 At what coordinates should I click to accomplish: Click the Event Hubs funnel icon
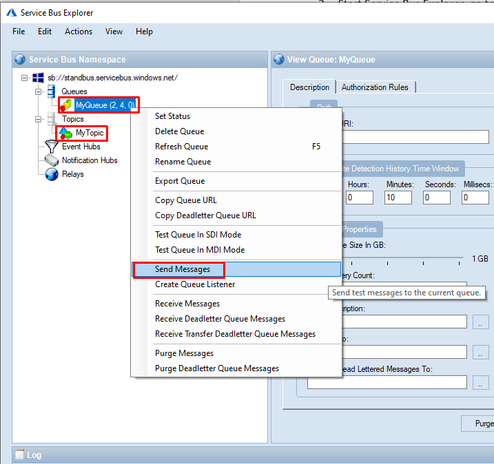click(51, 147)
